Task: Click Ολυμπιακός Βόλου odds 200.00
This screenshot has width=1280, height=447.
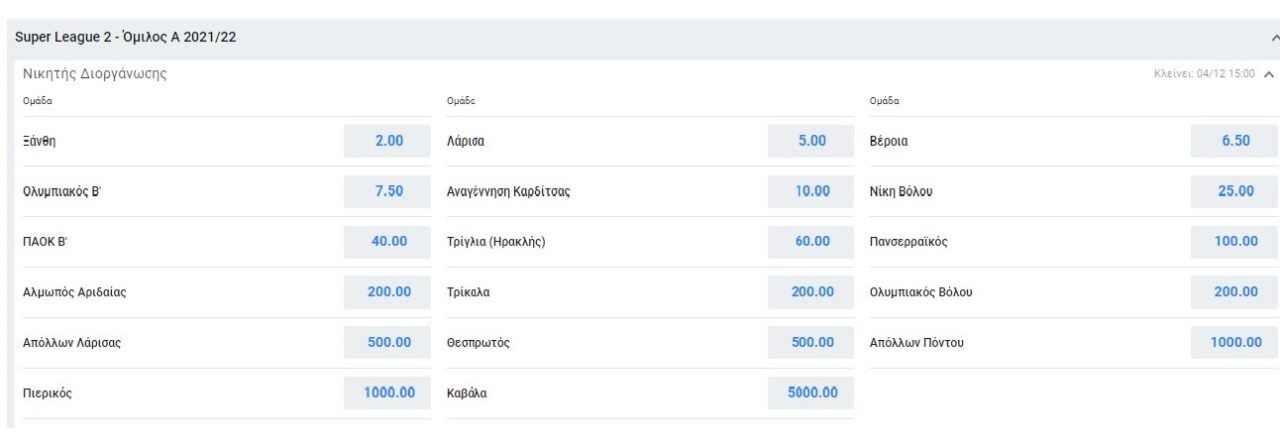Action: click(1234, 292)
